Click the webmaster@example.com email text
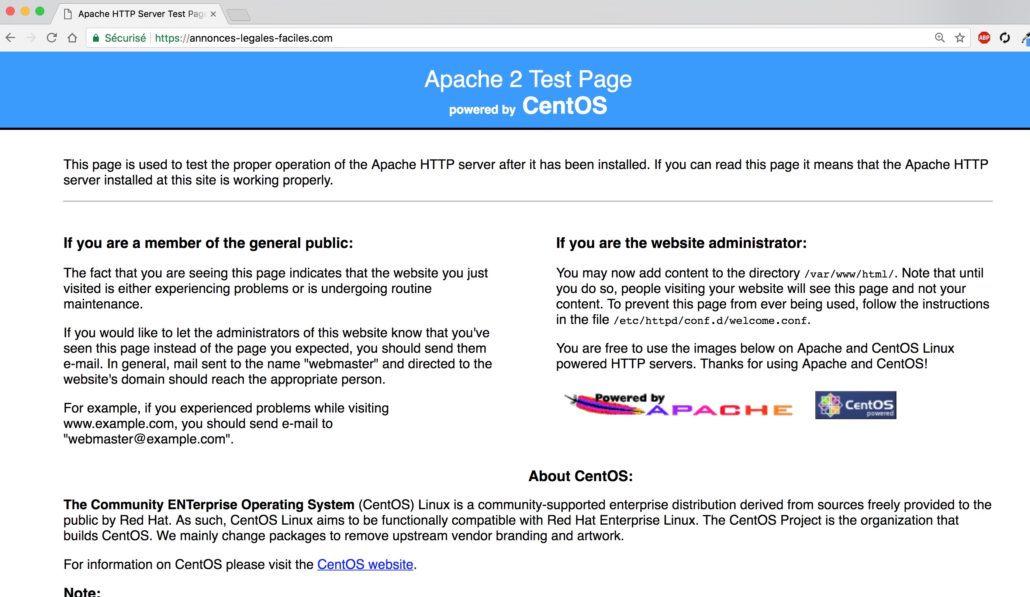The image size is (1030, 597). click(148, 439)
